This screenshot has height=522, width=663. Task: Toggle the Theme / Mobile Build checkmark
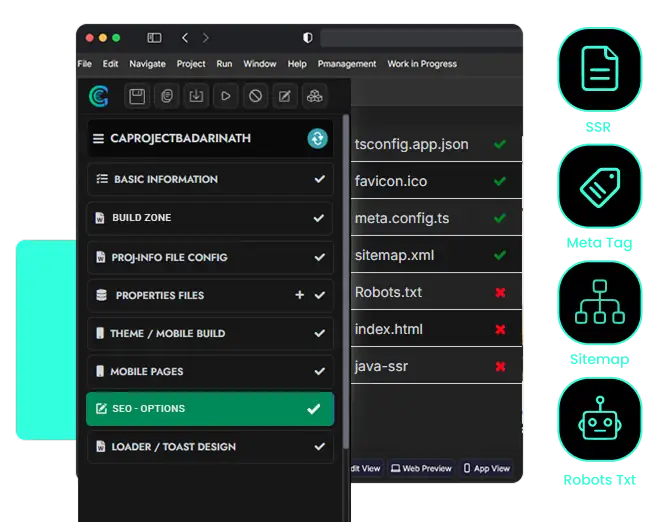tap(320, 333)
